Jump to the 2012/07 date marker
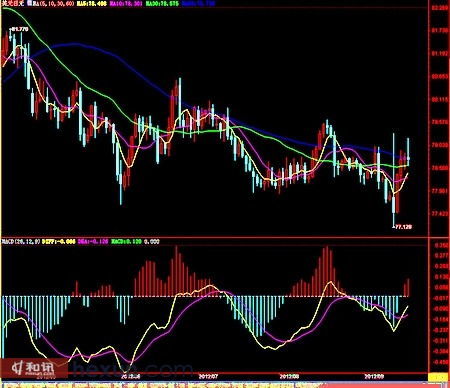The image size is (450, 388). click(208, 376)
